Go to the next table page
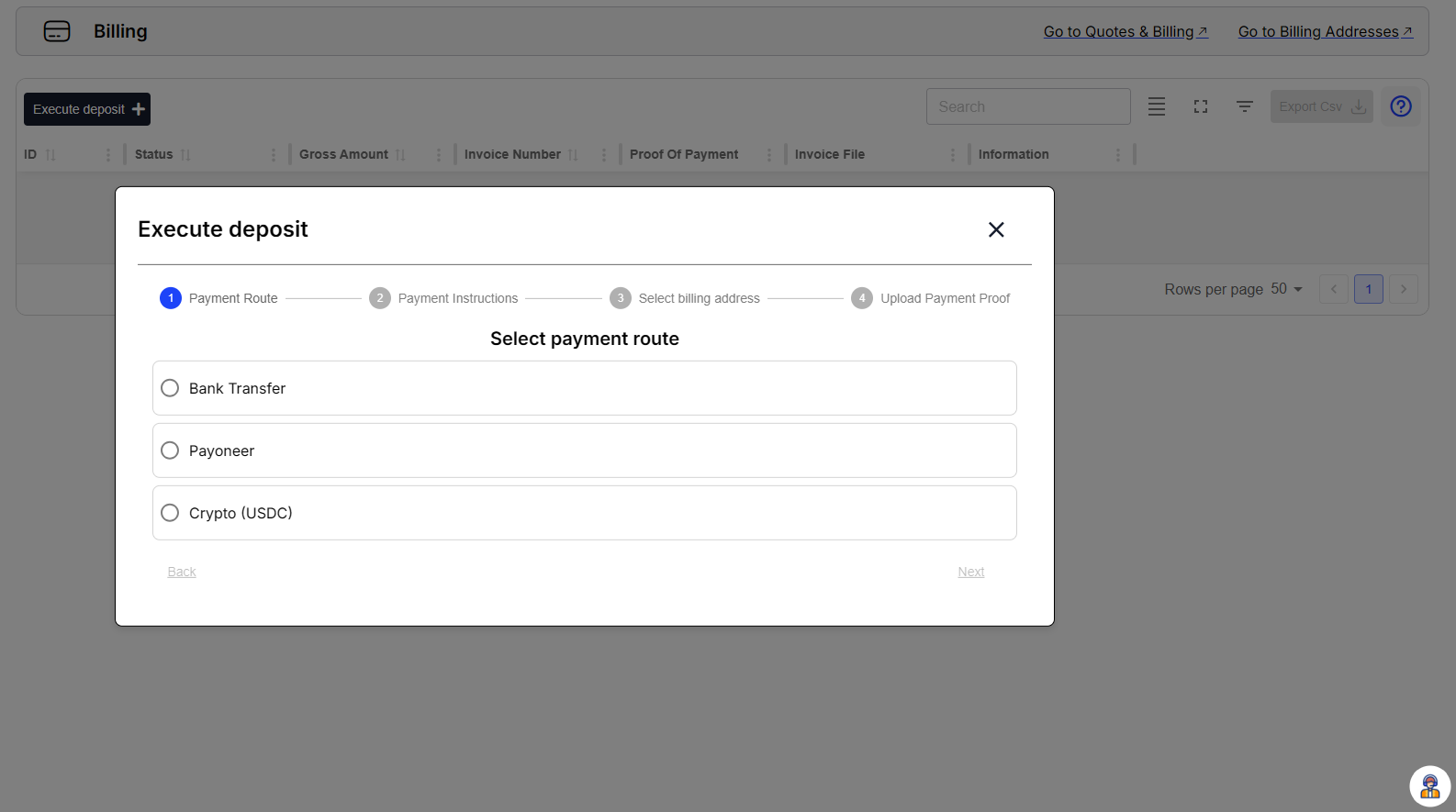 (x=1404, y=289)
